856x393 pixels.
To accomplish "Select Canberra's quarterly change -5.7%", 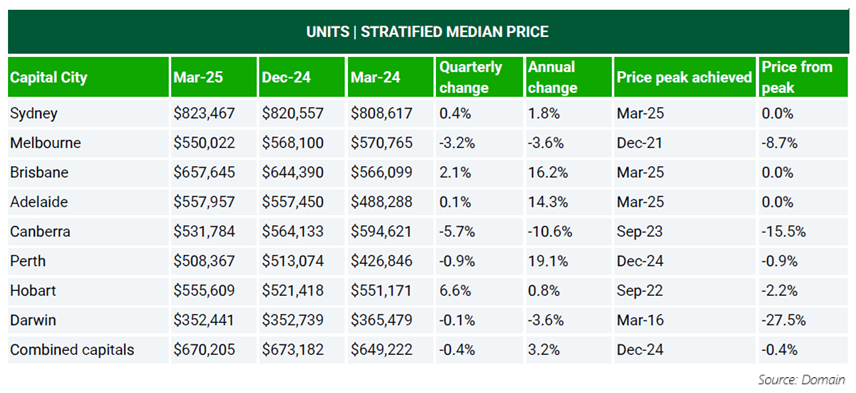I will (x=455, y=231).
